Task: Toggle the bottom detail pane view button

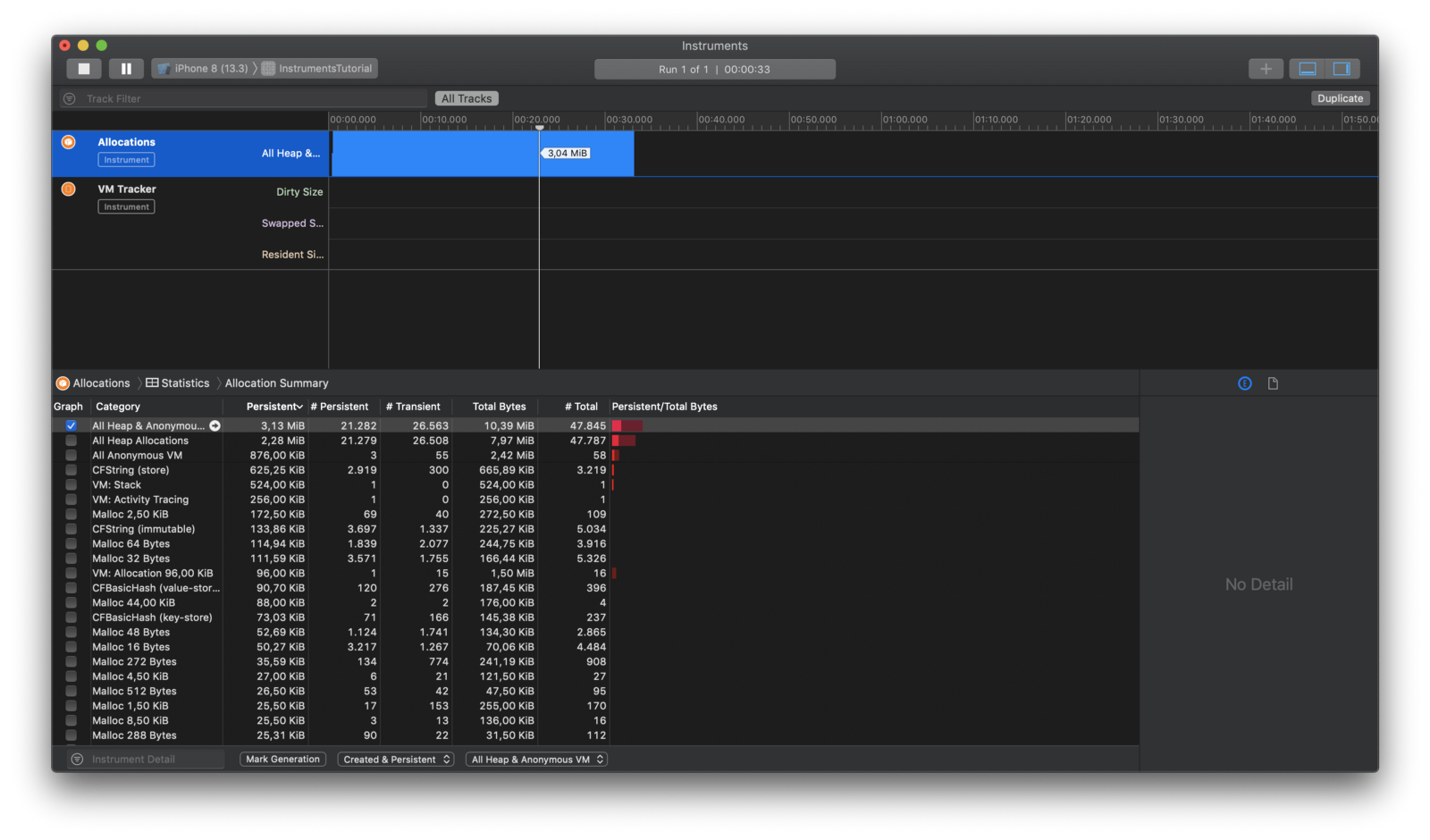Action: point(1308,69)
